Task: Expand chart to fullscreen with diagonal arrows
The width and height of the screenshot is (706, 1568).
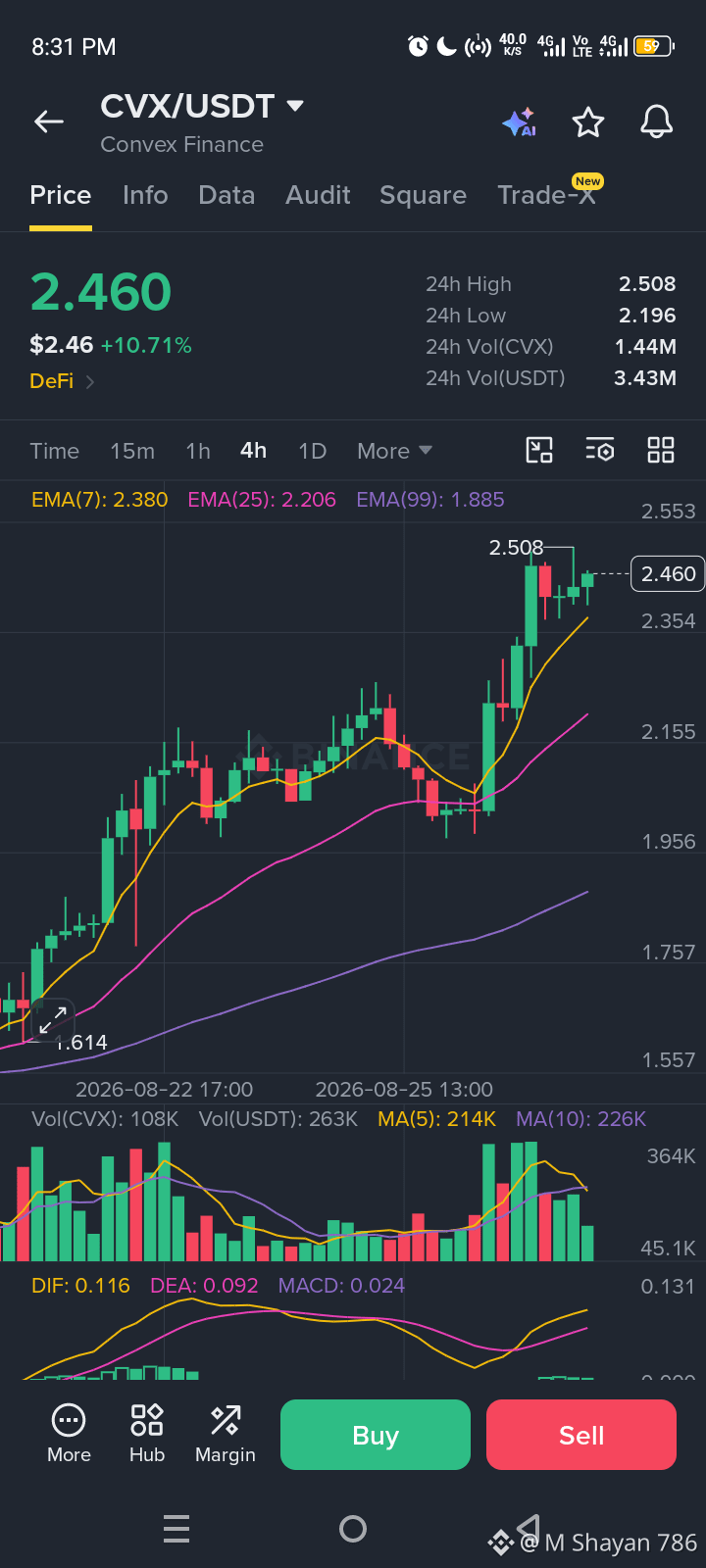Action: [x=53, y=1019]
